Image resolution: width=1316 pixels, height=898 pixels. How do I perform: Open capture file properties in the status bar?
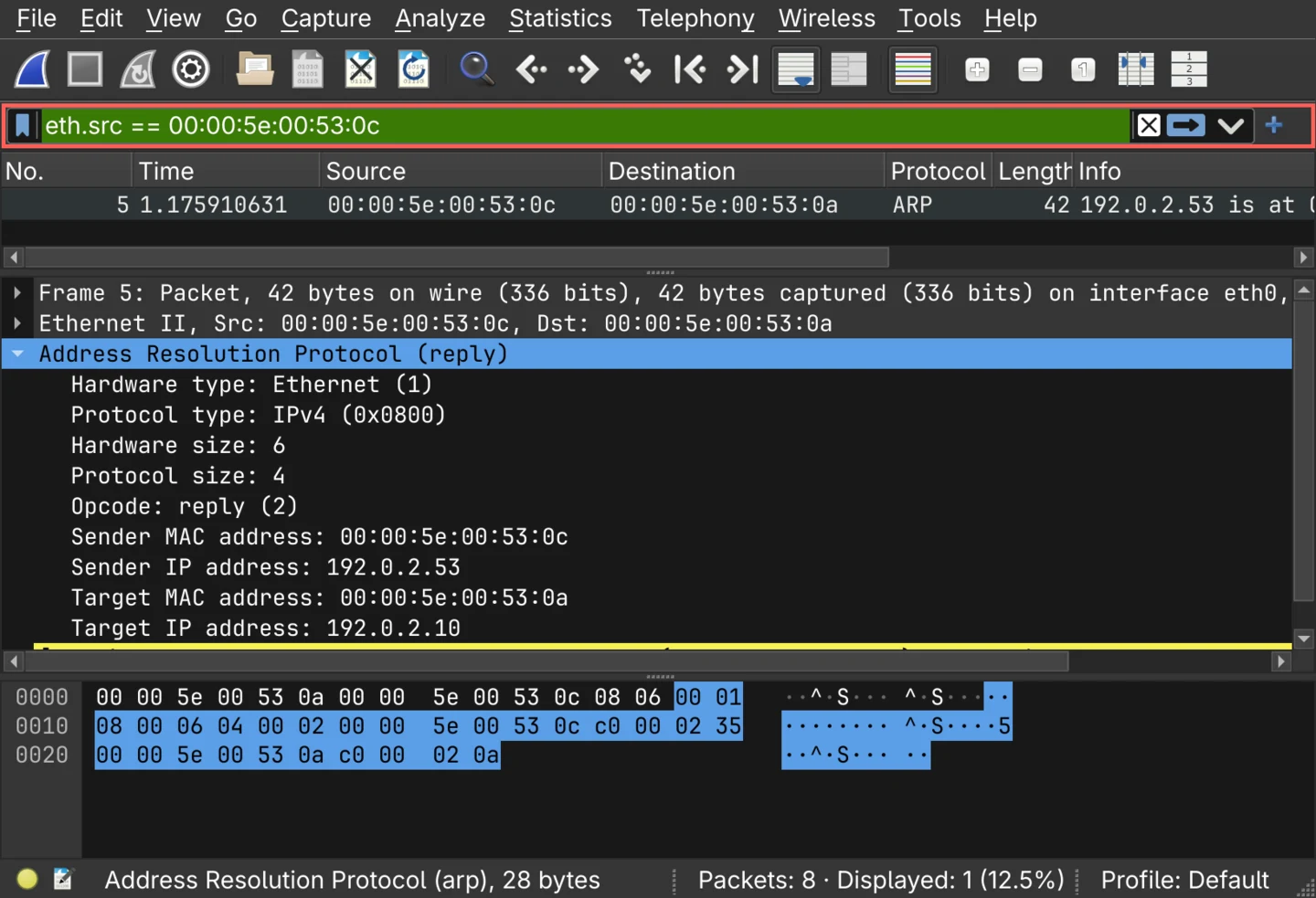63,879
